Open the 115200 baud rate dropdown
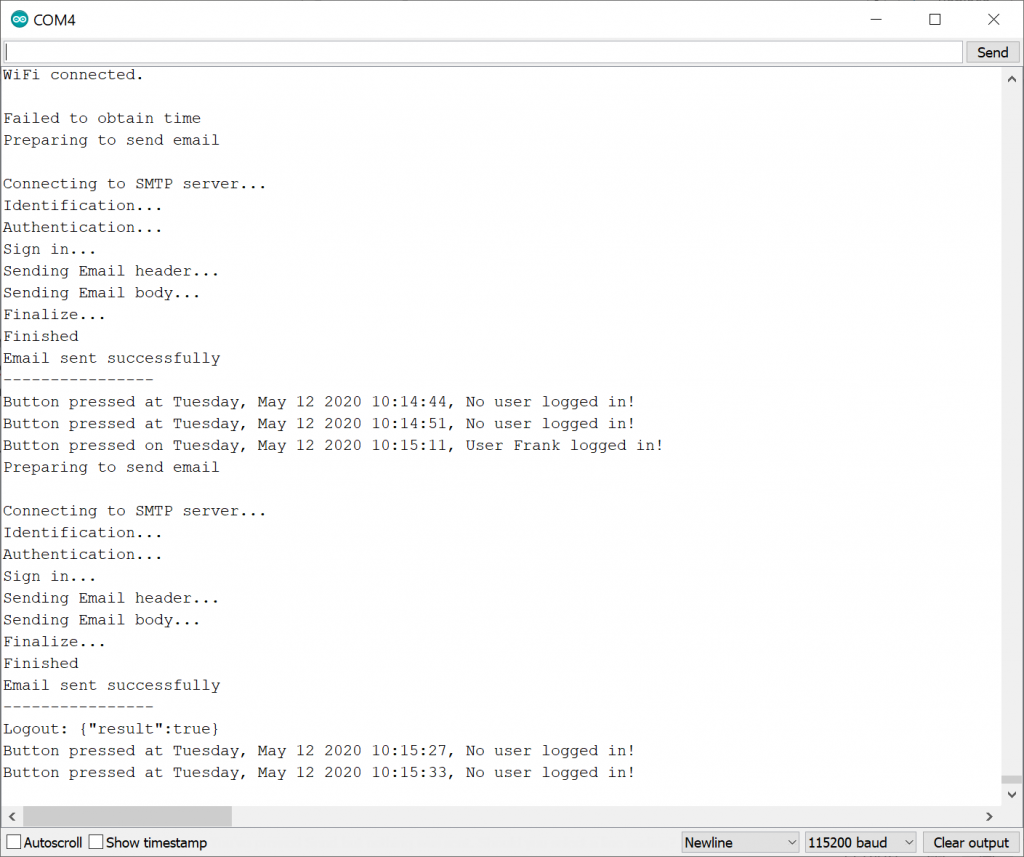 (x=860, y=843)
